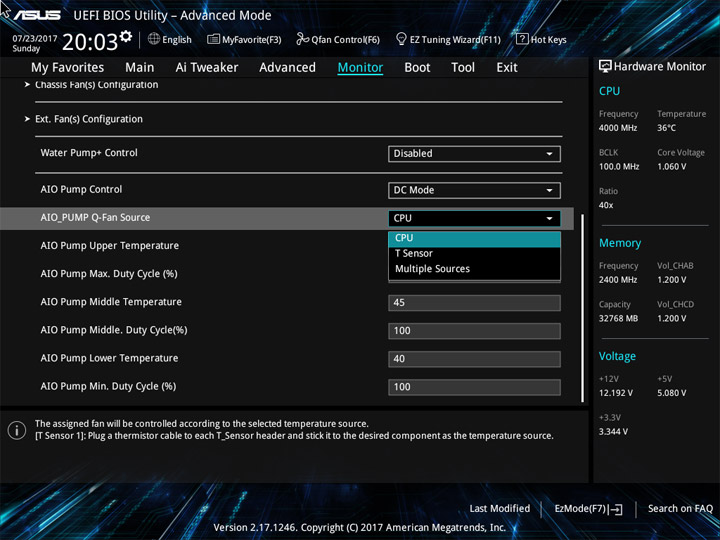Viewport: 720px width, 540px height.
Task: Click AIO Pump Middle Duty Cycle field
Action: tap(474, 331)
